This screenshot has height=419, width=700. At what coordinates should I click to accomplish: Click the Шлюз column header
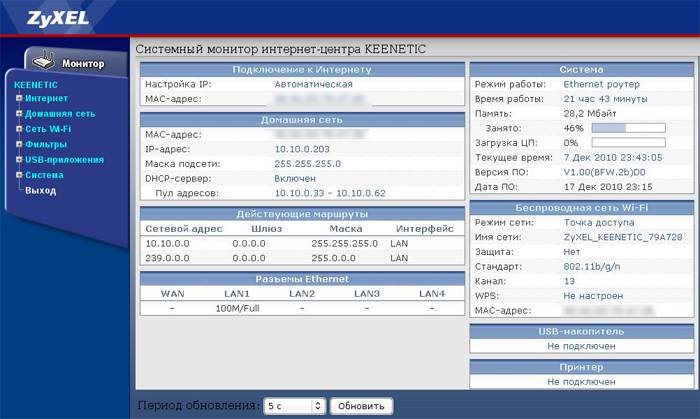point(267,229)
